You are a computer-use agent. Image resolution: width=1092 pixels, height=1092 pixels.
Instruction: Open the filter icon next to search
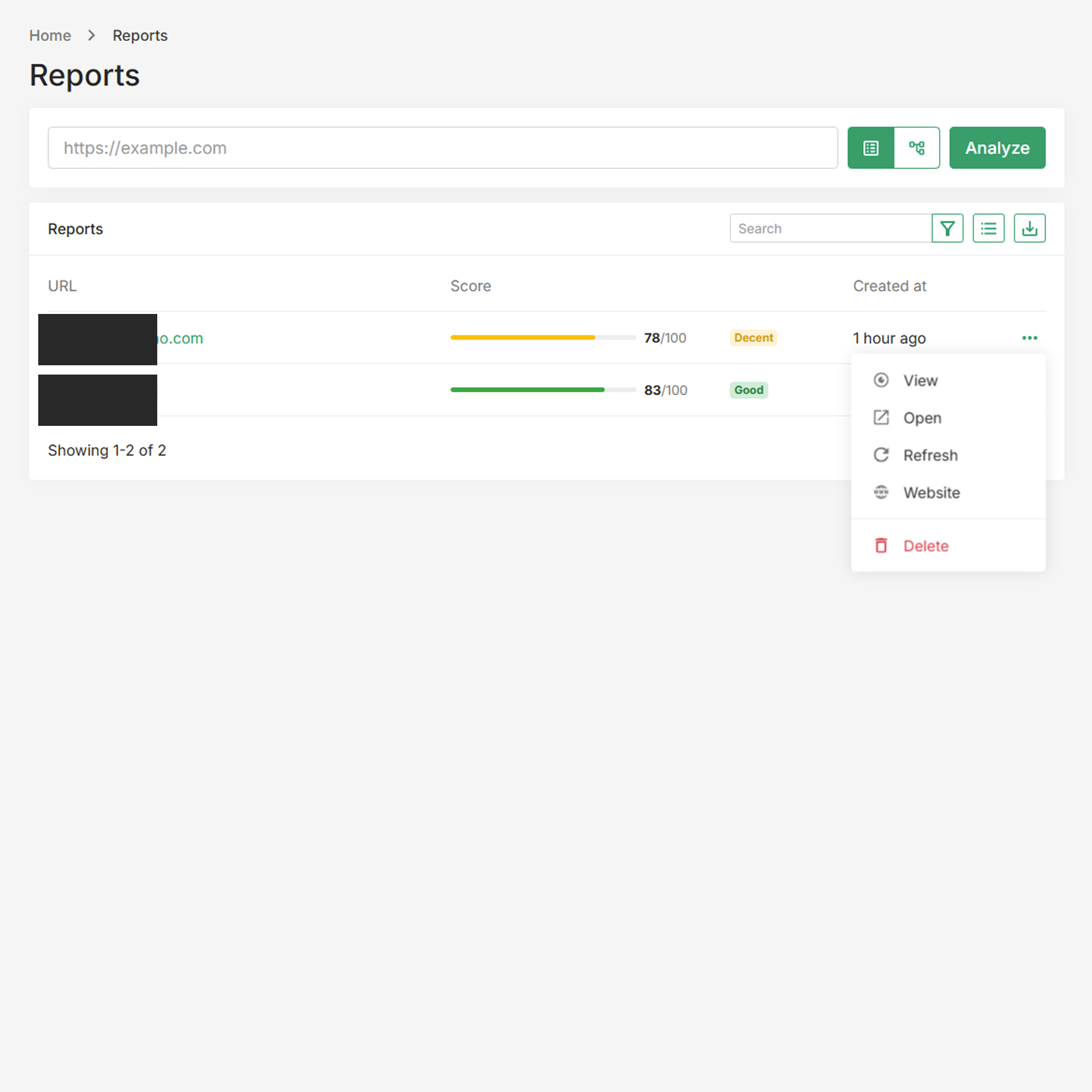(948, 228)
